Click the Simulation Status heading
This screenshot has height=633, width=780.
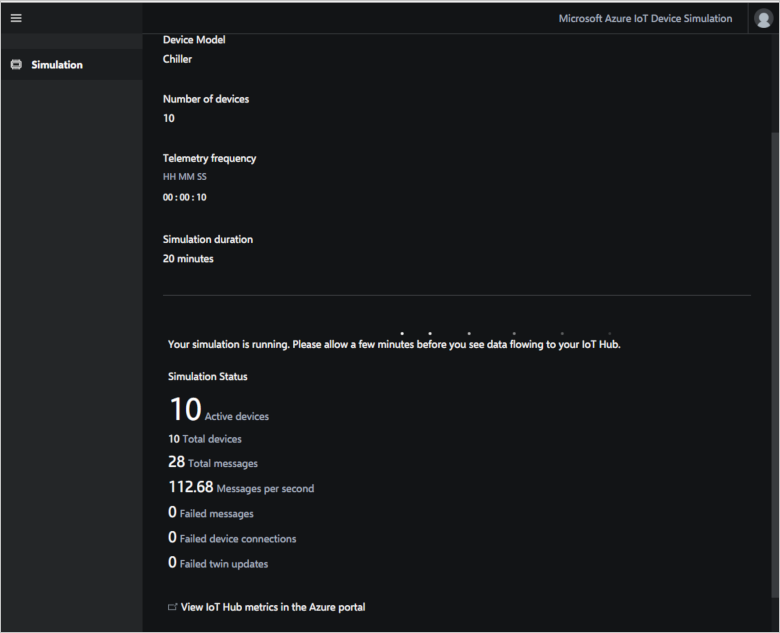click(208, 377)
